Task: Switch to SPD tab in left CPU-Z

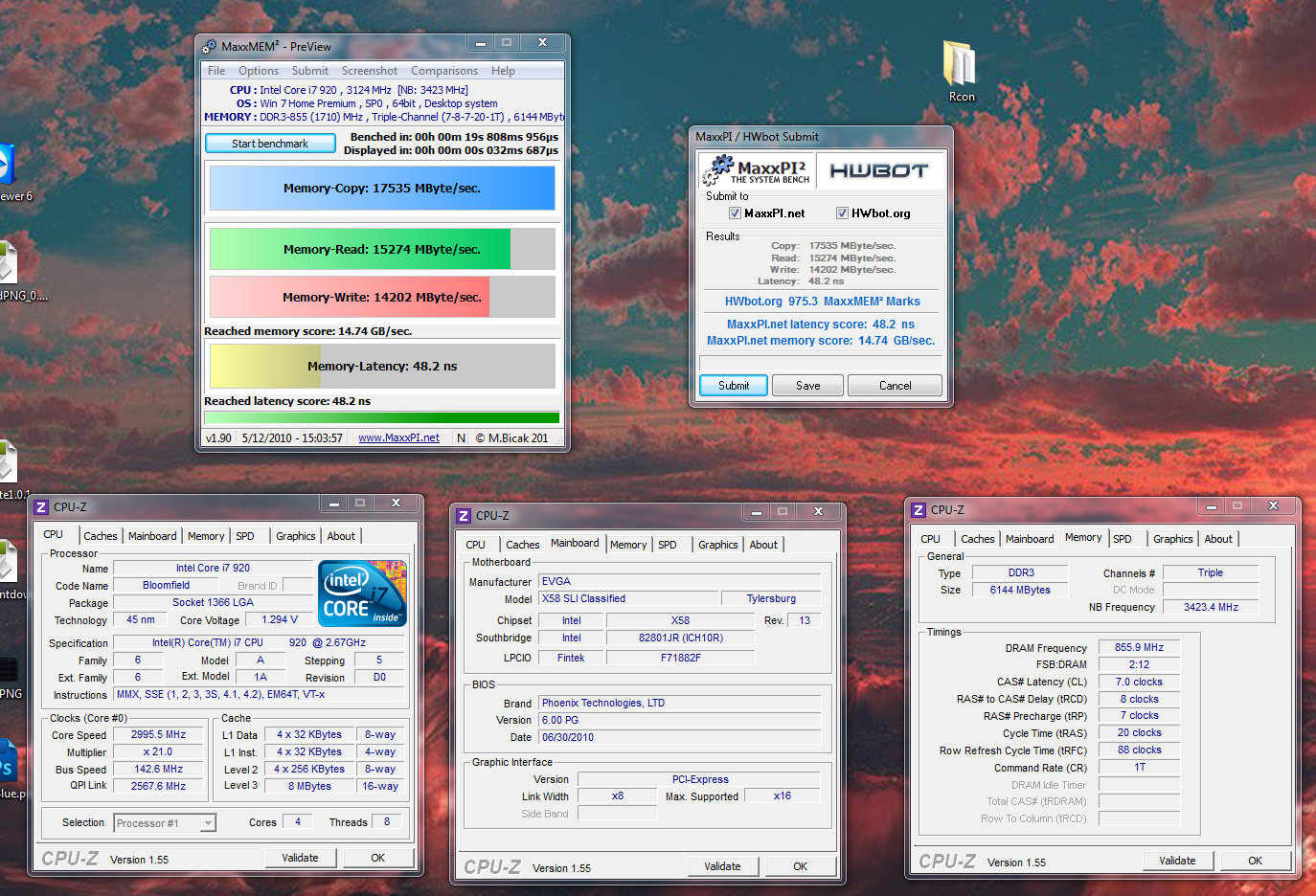Action: coord(245,536)
